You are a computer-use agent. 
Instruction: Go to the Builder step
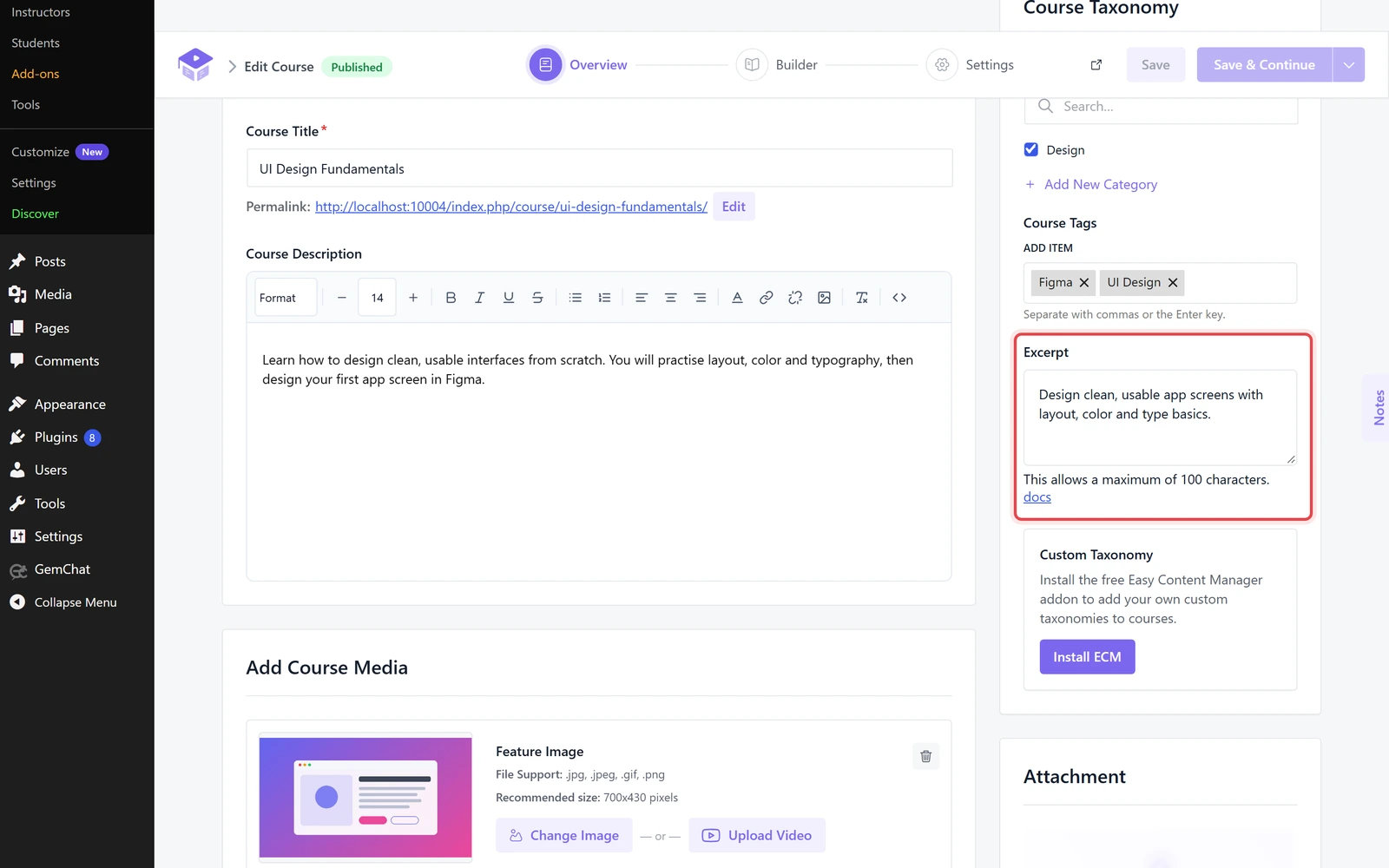[777, 65]
